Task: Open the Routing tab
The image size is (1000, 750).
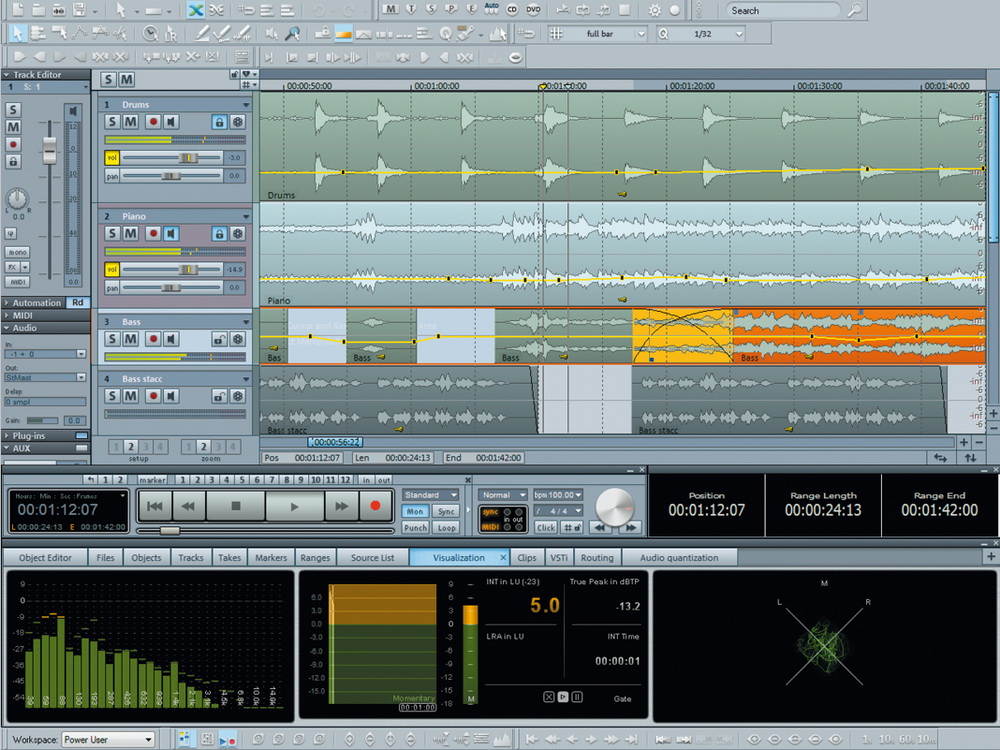Action: [597, 557]
